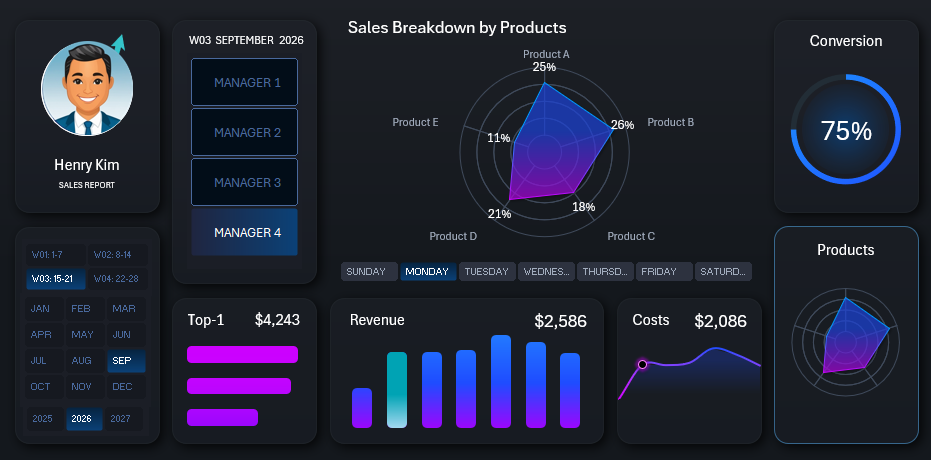
Task: Switch to year 2027
Action: [x=121, y=419]
